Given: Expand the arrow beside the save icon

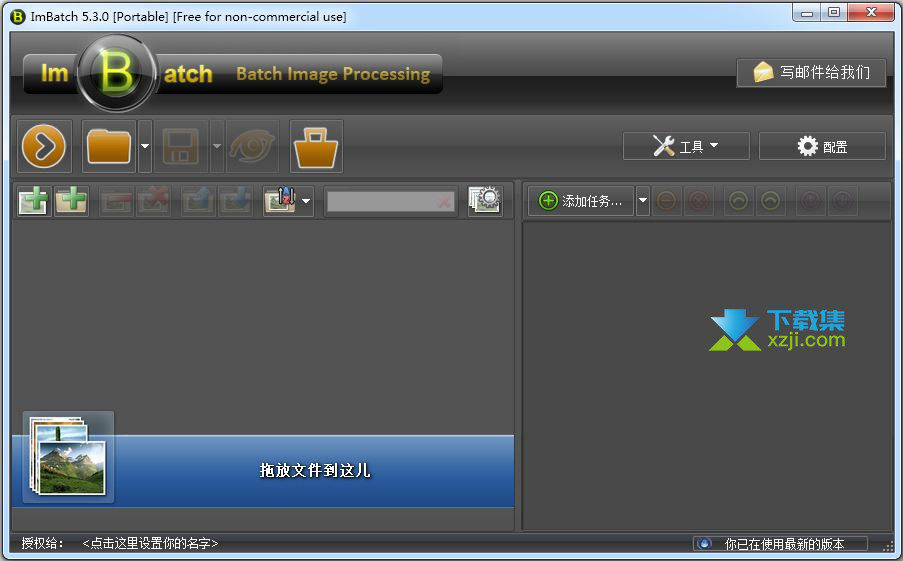Looking at the screenshot, I should click(x=217, y=146).
